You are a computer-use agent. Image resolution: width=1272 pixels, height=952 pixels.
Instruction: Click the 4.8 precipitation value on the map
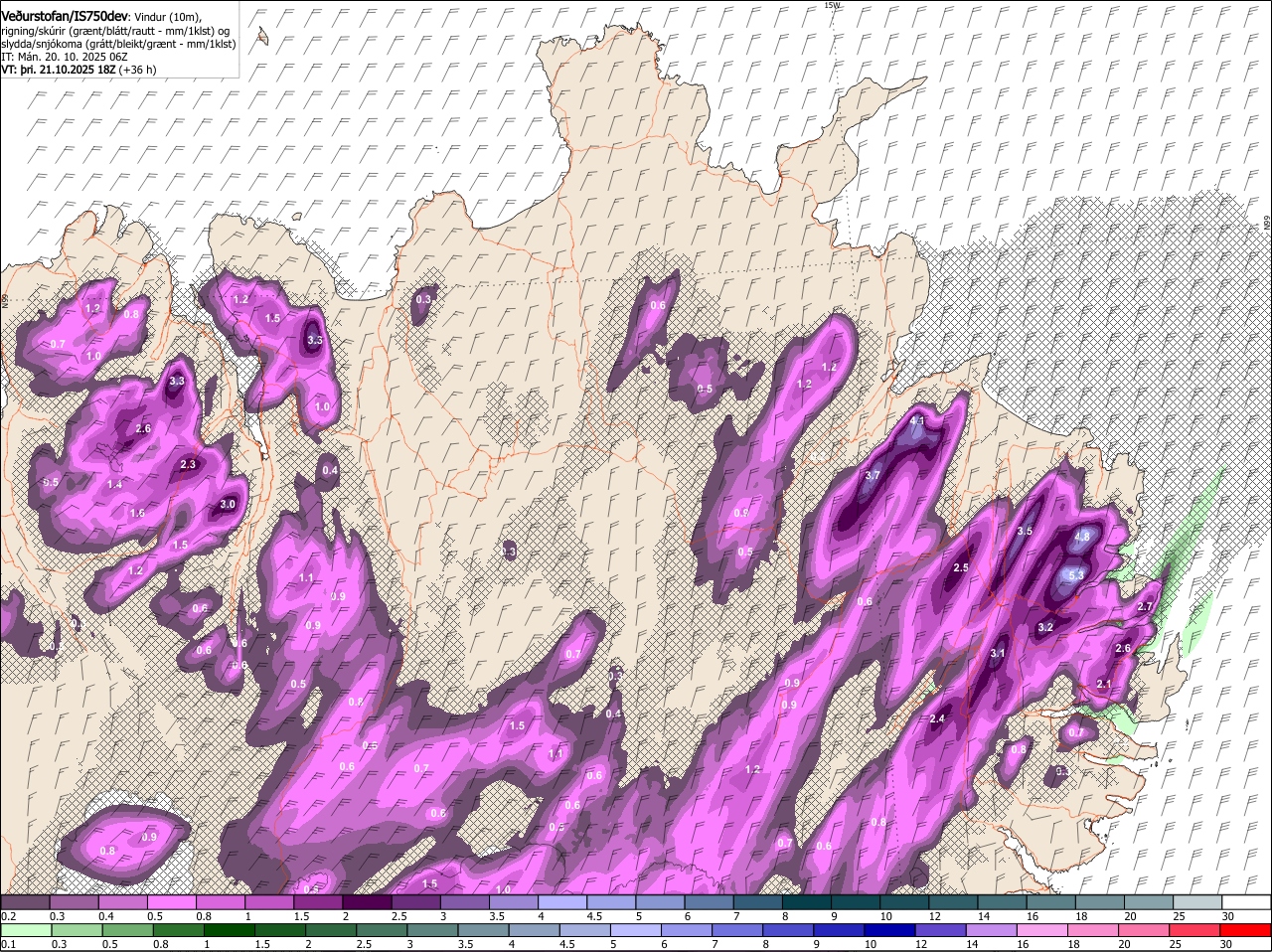[1082, 537]
